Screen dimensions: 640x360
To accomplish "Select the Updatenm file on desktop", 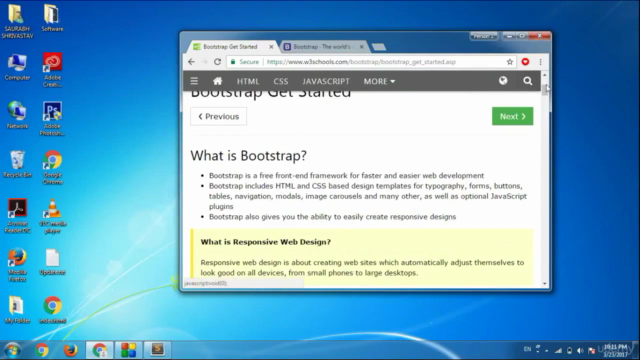I will coord(52,262).
